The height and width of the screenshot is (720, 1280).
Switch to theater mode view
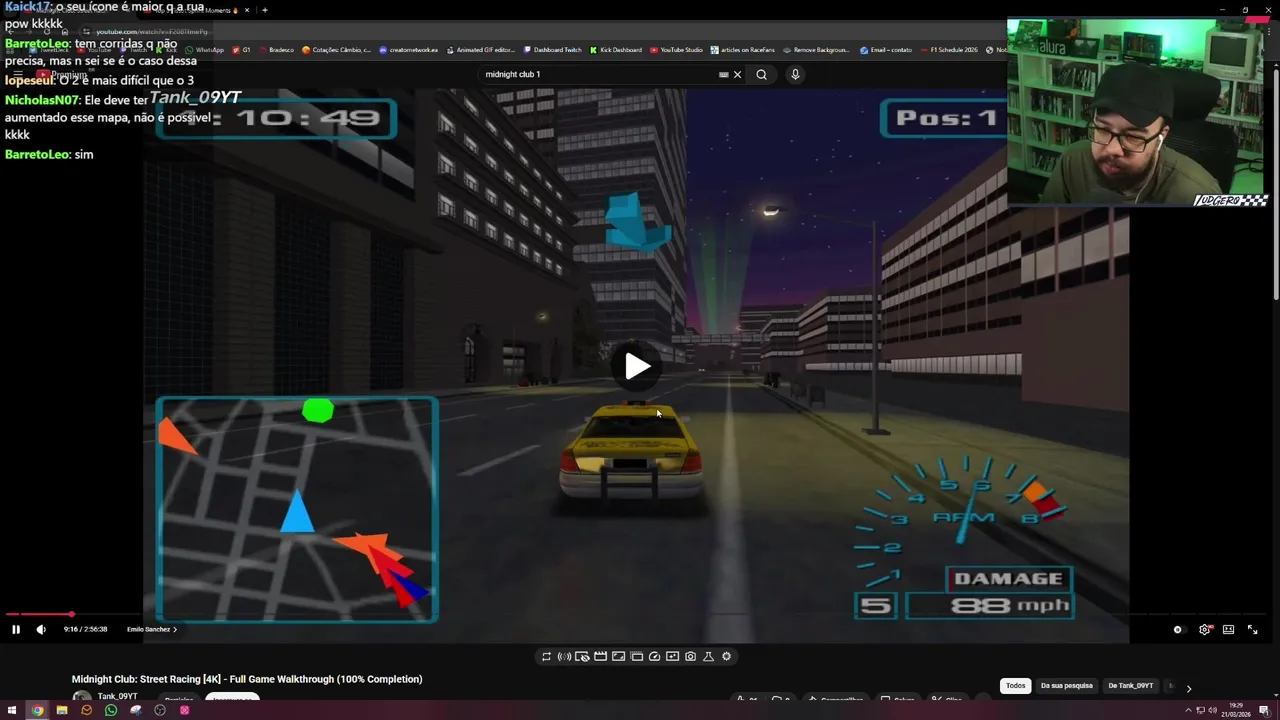click(x=1228, y=629)
